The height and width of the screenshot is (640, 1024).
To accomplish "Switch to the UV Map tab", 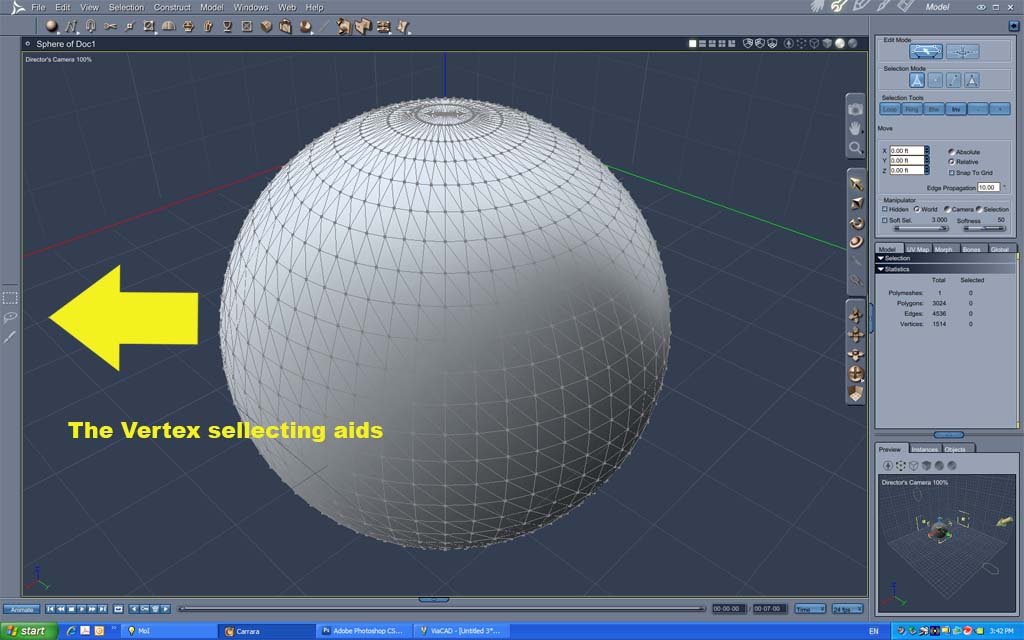I will 918,249.
